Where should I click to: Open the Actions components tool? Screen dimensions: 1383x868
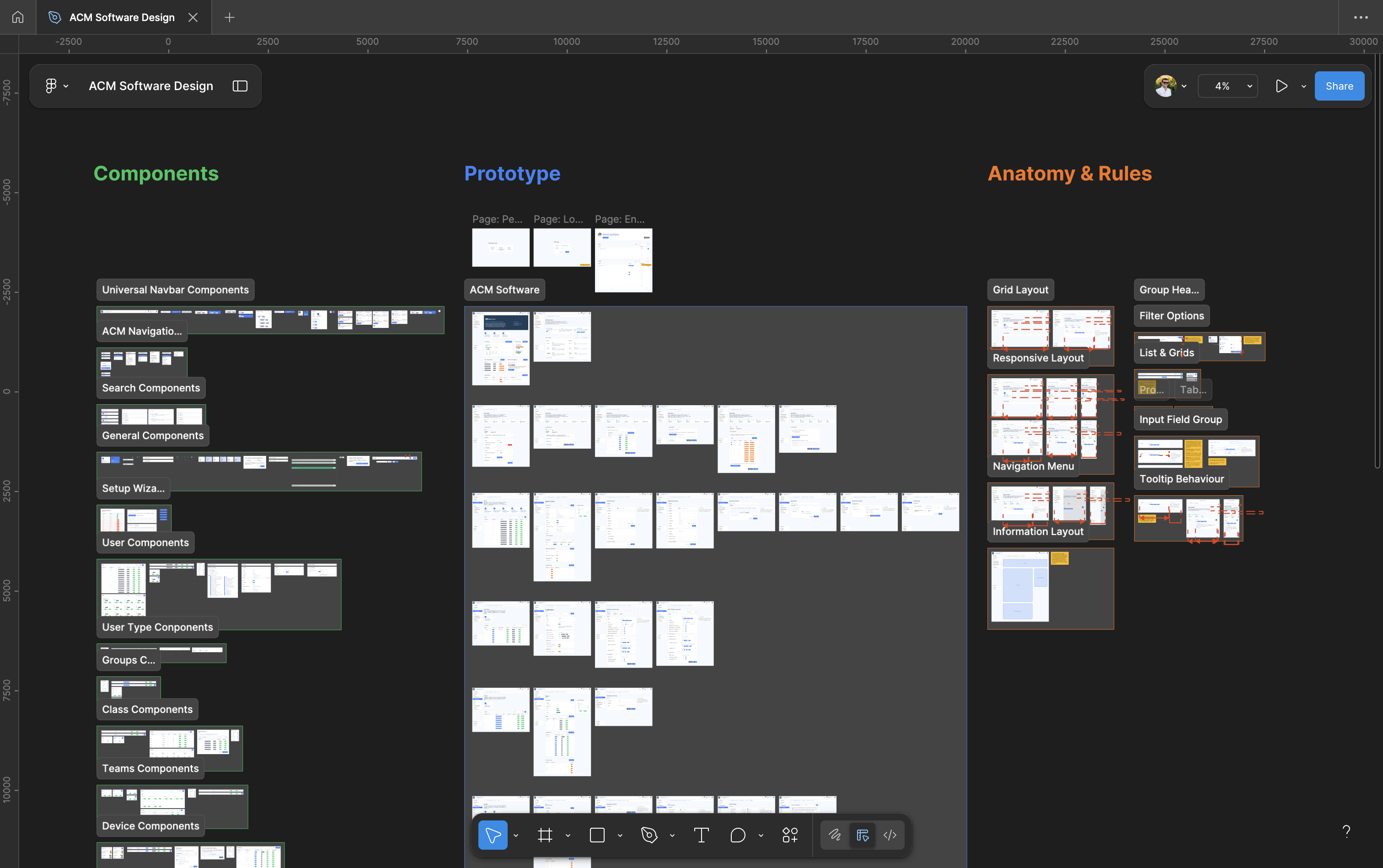pos(790,835)
